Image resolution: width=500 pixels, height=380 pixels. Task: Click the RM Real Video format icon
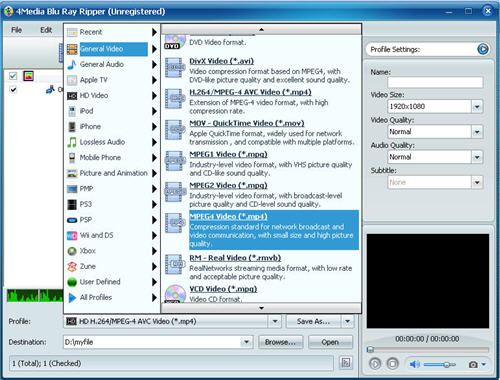175,264
